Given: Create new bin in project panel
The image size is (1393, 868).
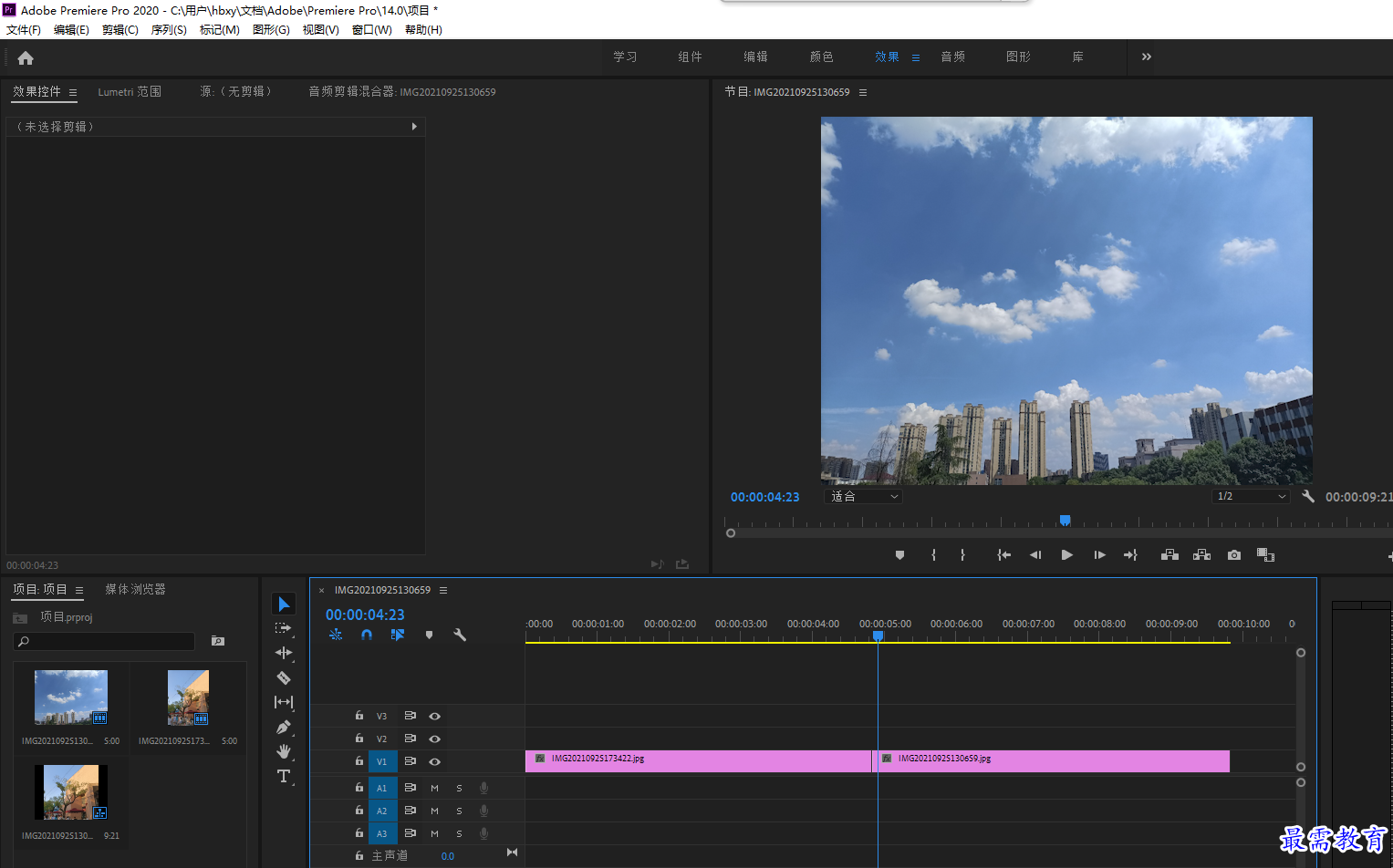Looking at the screenshot, I should (218, 641).
